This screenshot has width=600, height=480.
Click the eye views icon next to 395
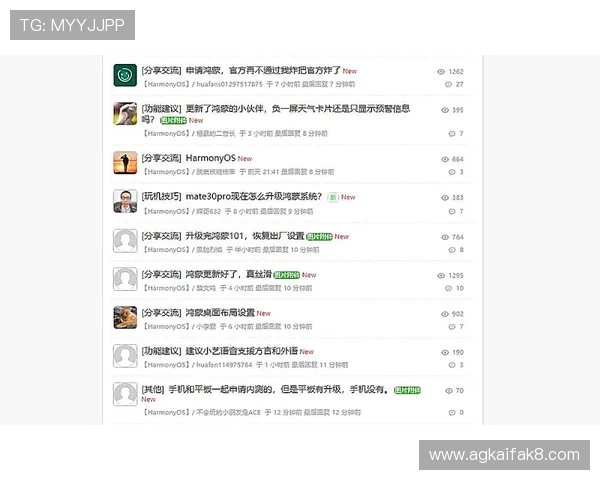coord(445,110)
